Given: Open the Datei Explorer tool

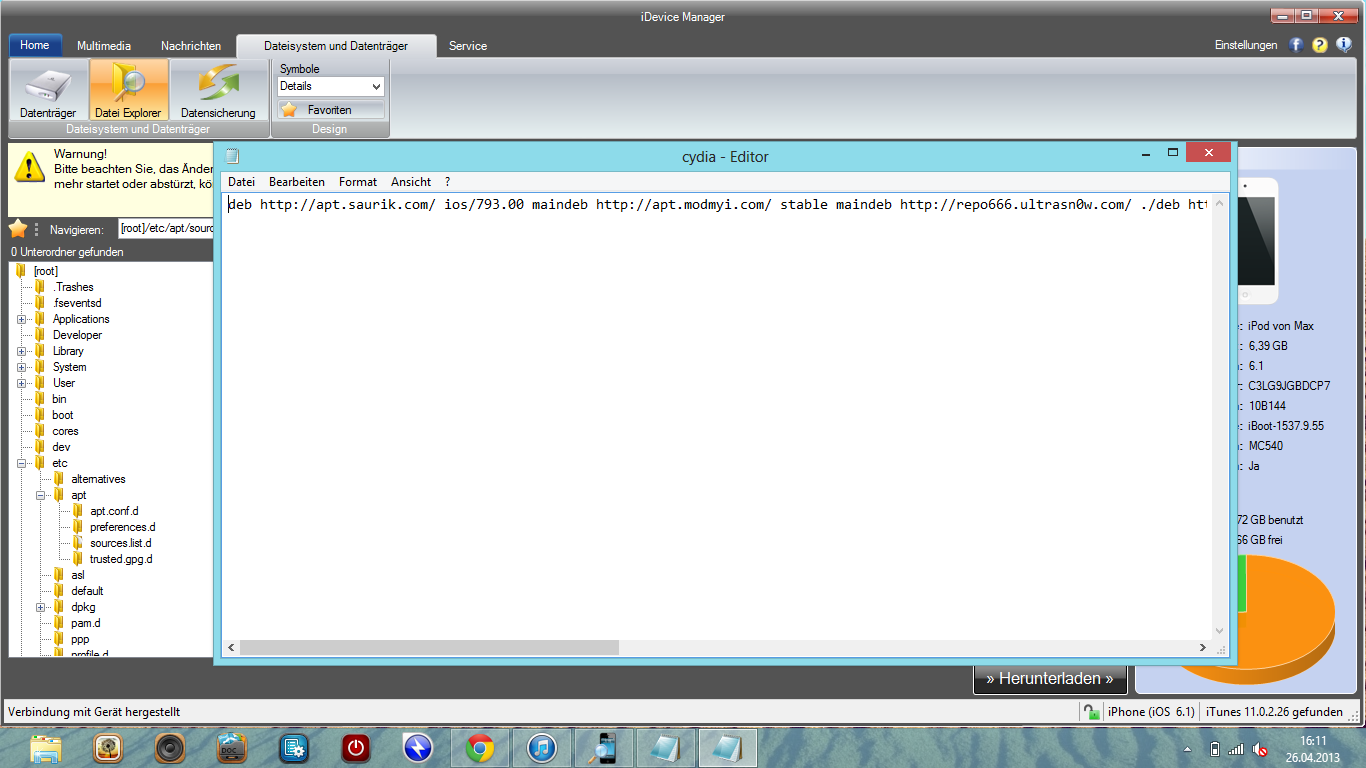Looking at the screenshot, I should (x=128, y=90).
